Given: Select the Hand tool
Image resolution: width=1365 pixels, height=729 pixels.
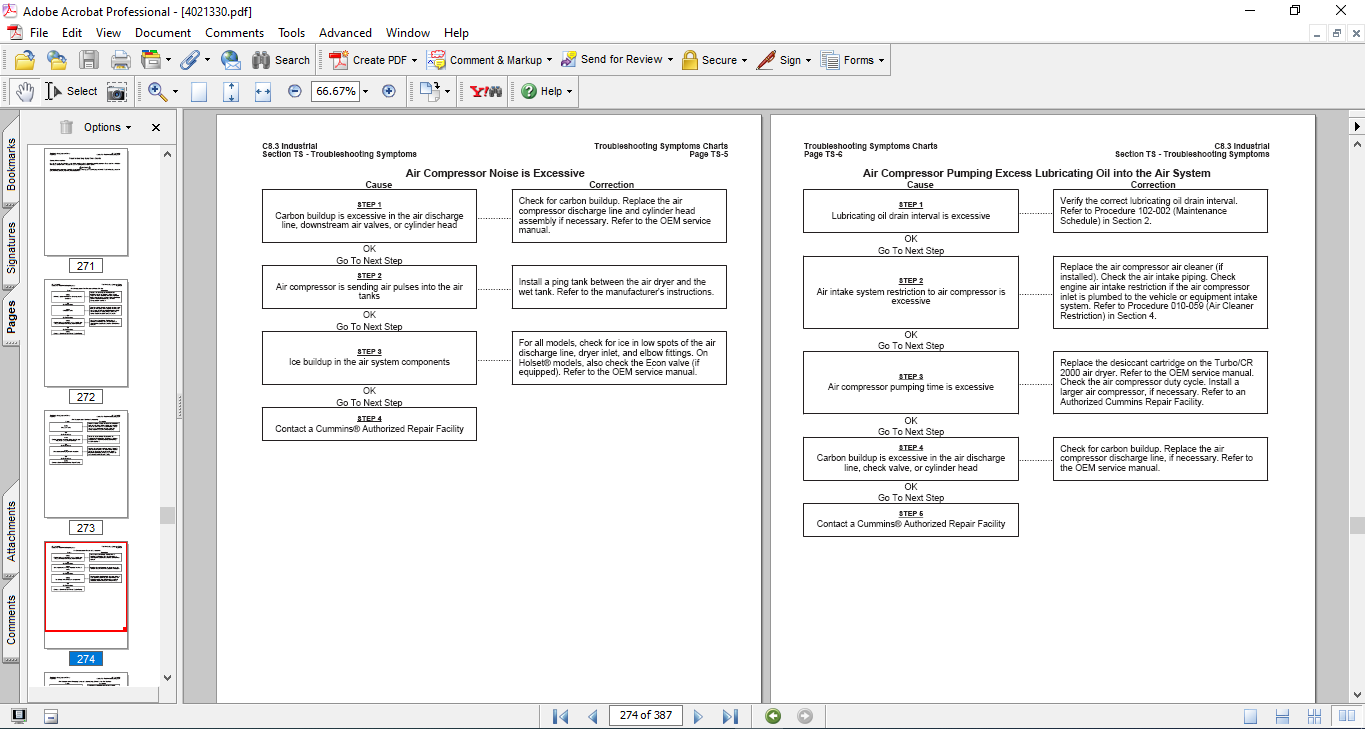Looking at the screenshot, I should point(24,91).
